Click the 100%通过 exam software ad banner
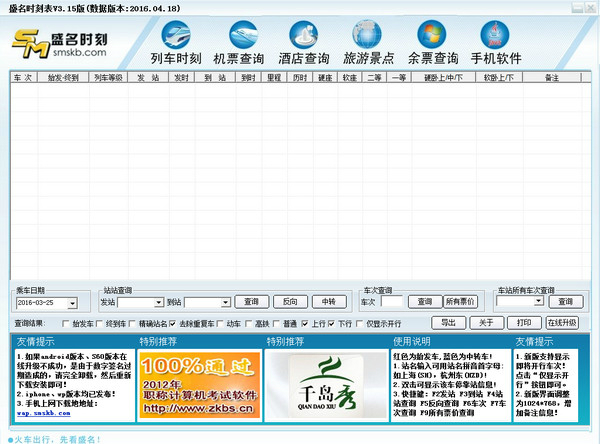 coord(200,385)
